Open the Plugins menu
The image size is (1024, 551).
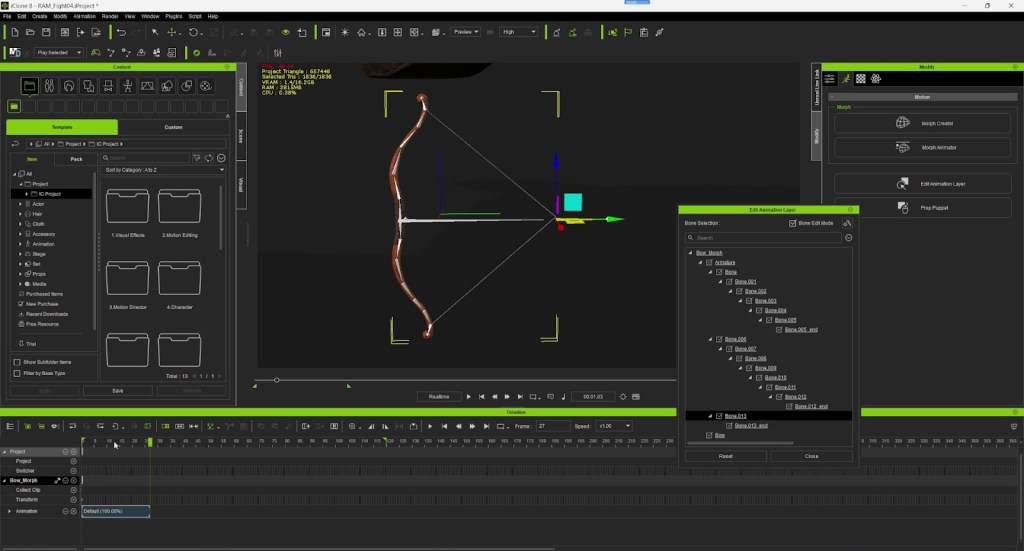coord(174,16)
